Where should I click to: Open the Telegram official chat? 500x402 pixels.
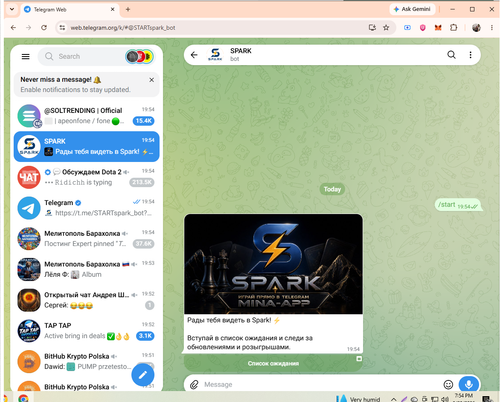86,208
